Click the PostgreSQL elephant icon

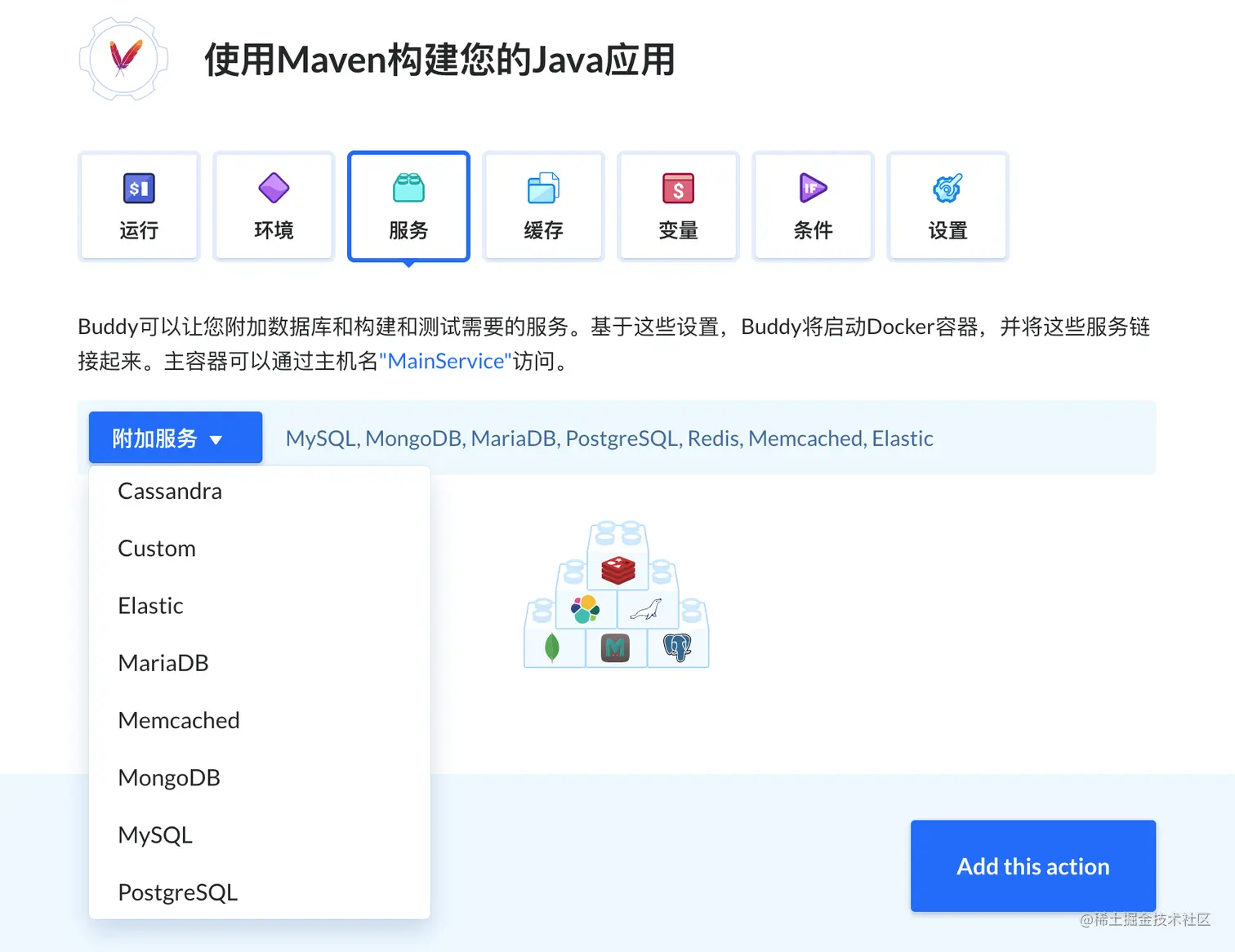click(677, 648)
